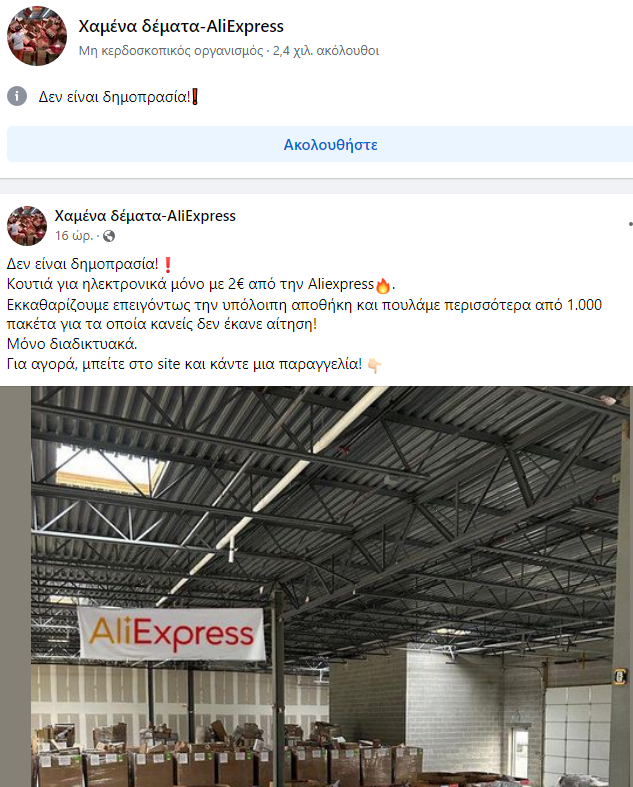Viewport: 633px width, 787px height.
Task: Open post author name Χαμένα δέματα-AliExpress
Action: [x=145, y=216]
